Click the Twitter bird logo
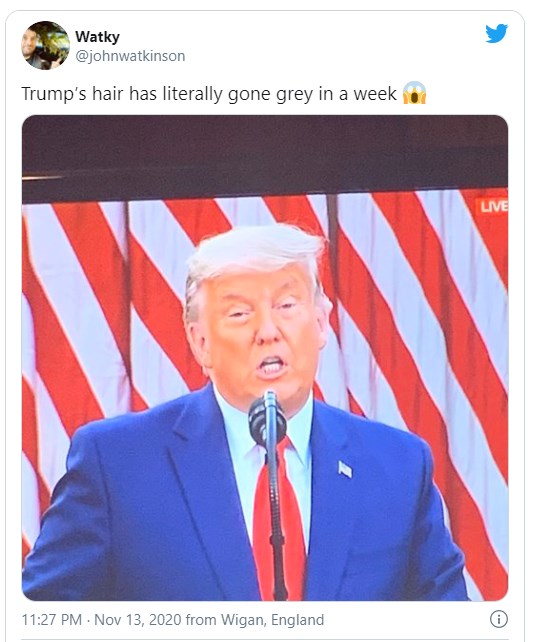Screen dimensions: 541x642 tap(496, 33)
